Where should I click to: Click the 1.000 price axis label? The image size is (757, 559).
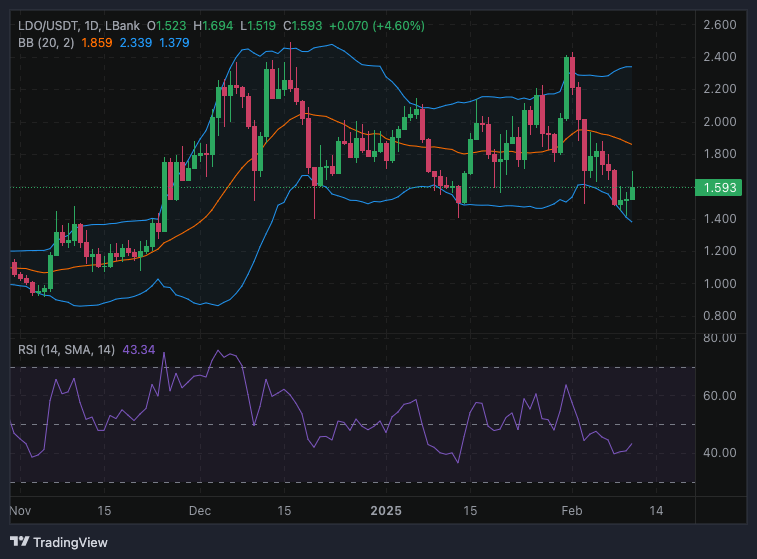click(720, 283)
